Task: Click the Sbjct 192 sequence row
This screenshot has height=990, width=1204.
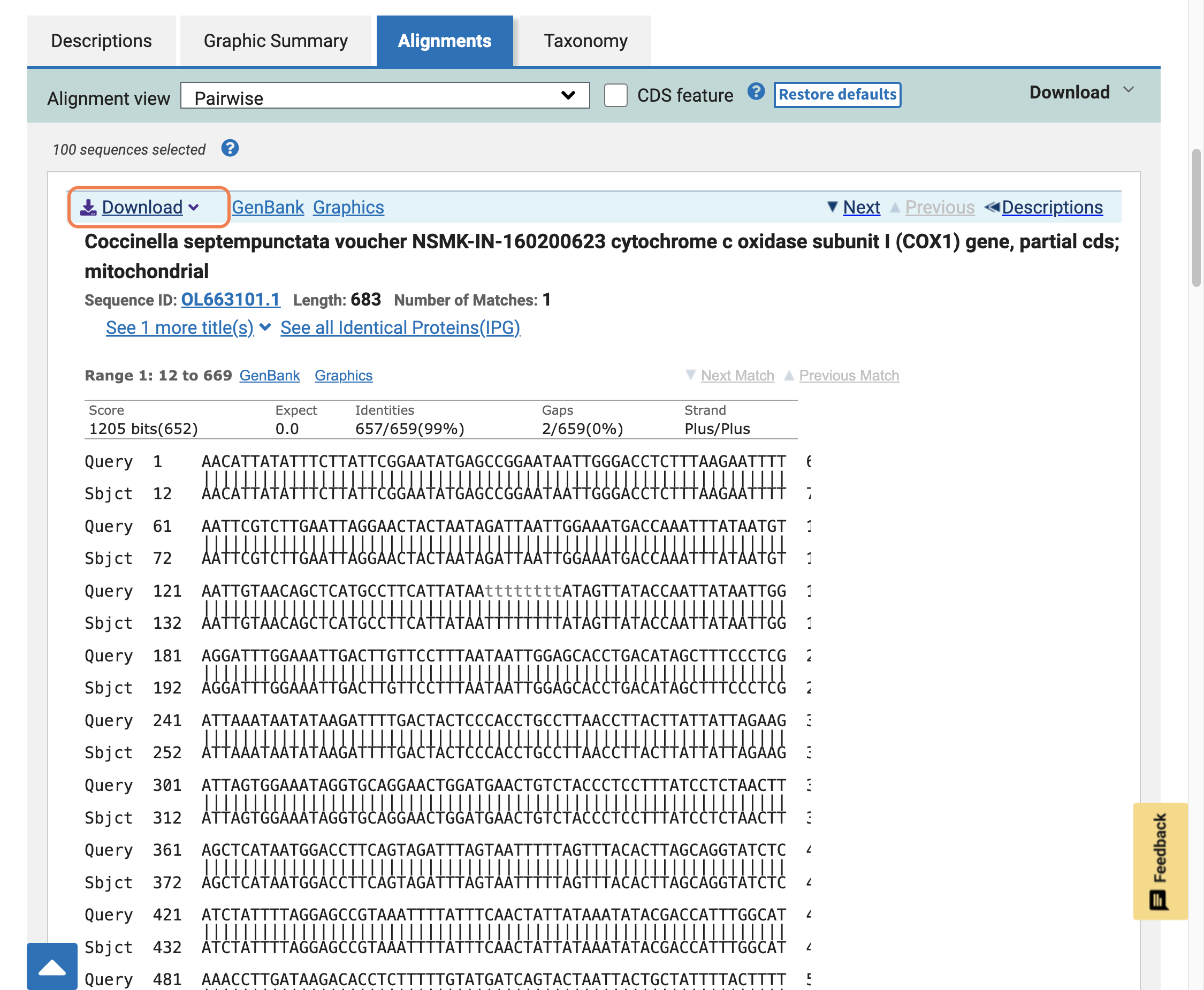Action: (x=448, y=688)
